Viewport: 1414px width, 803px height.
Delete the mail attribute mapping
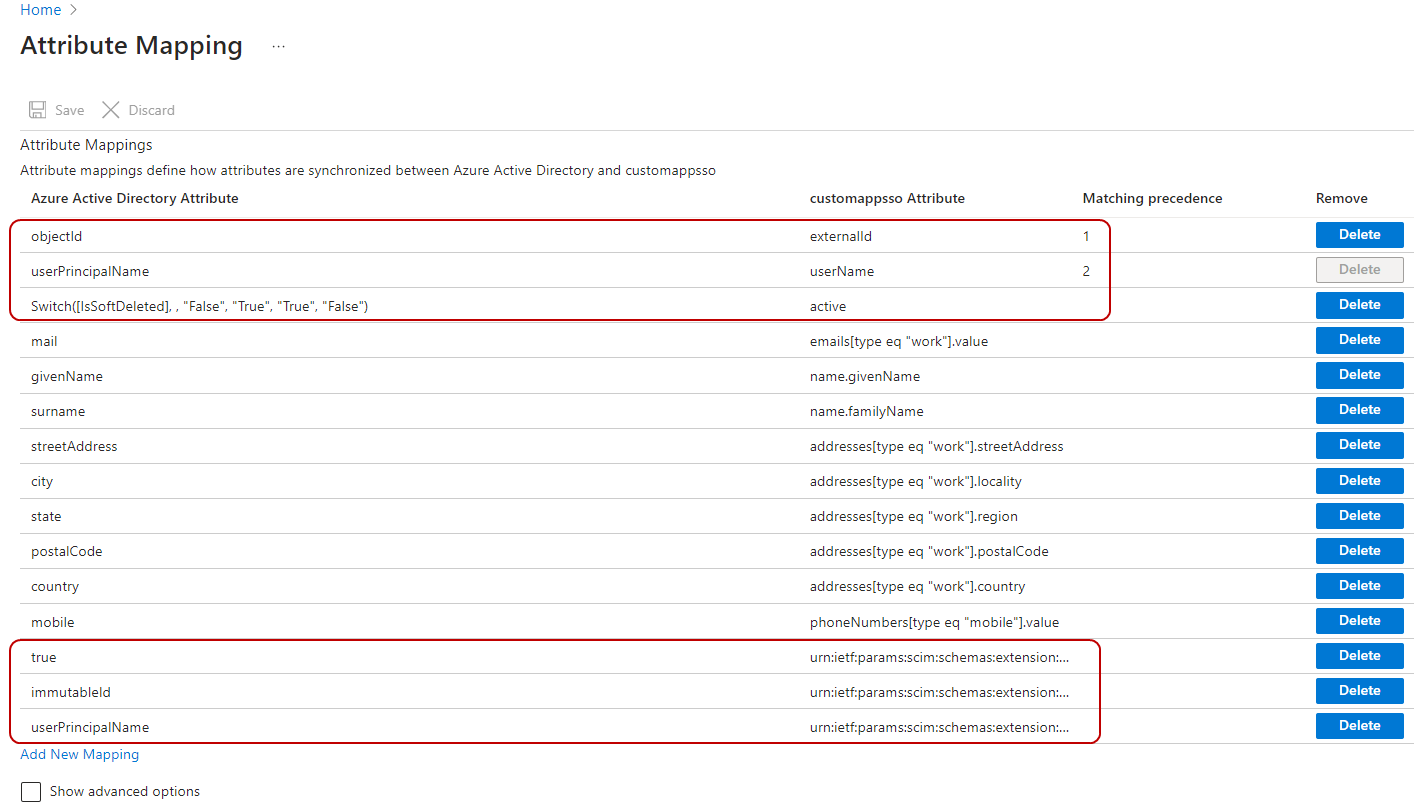[1359, 340]
